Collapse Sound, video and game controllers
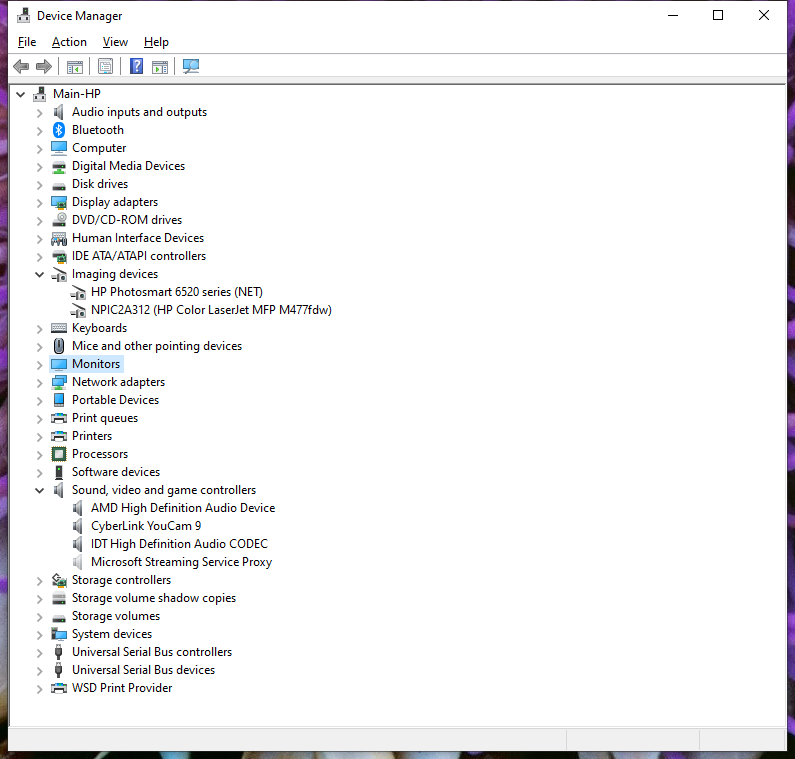This screenshot has height=759, width=795. coord(40,490)
